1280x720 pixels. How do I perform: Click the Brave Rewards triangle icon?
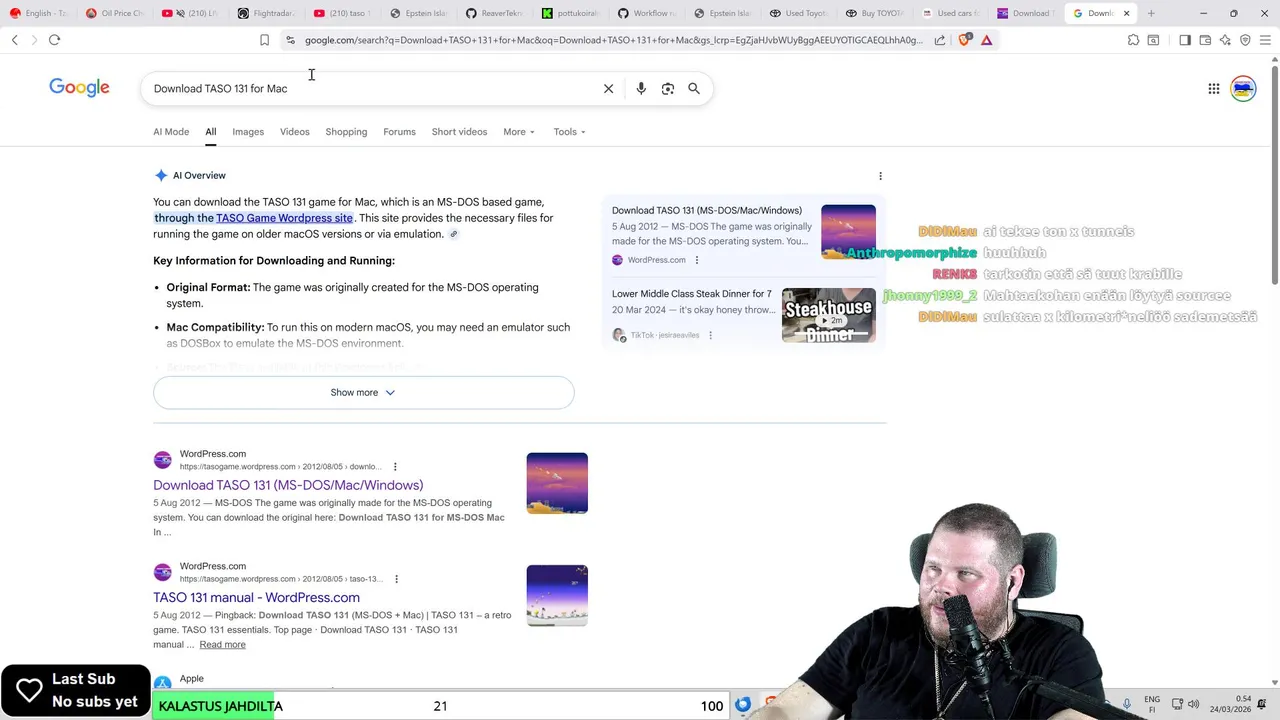point(986,40)
